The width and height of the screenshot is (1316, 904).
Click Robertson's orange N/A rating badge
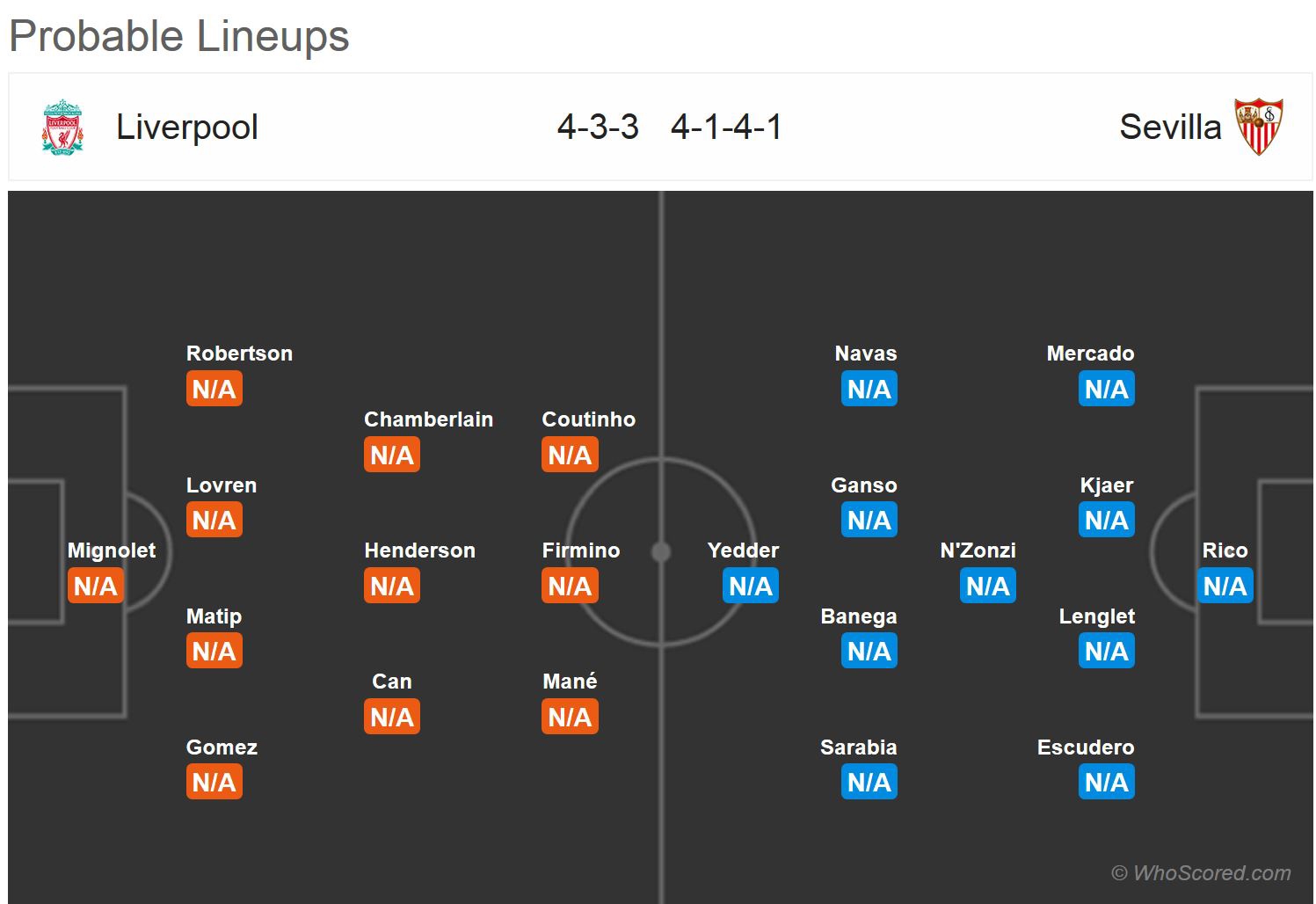tap(214, 389)
